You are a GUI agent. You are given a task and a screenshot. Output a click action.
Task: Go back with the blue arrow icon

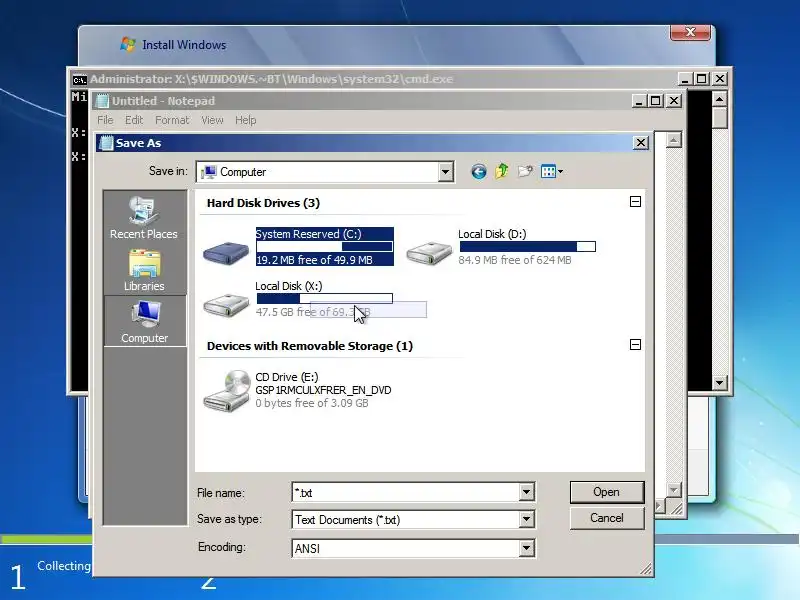pos(478,171)
